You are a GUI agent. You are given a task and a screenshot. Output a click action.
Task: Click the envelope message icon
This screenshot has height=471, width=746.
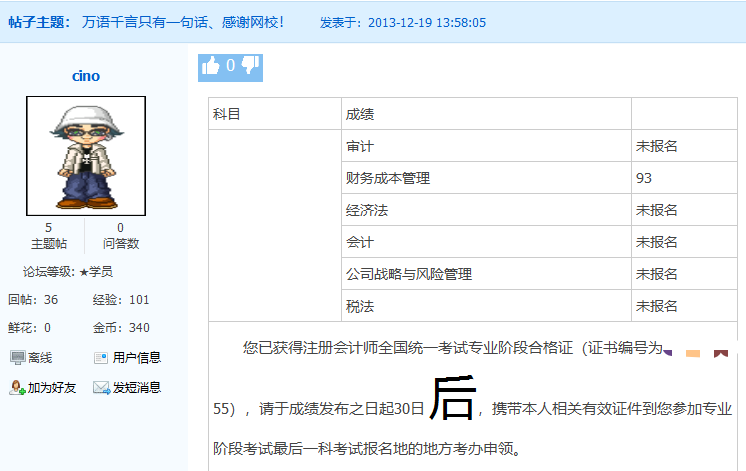[101, 388]
